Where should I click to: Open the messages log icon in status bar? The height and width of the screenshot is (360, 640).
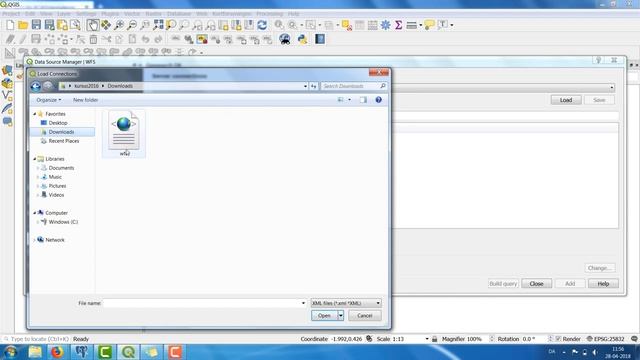tap(634, 339)
